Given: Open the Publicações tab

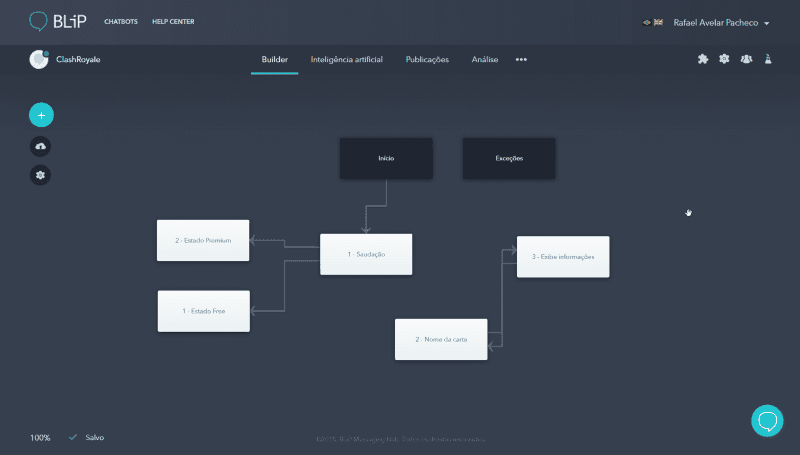Looking at the screenshot, I should (427, 60).
